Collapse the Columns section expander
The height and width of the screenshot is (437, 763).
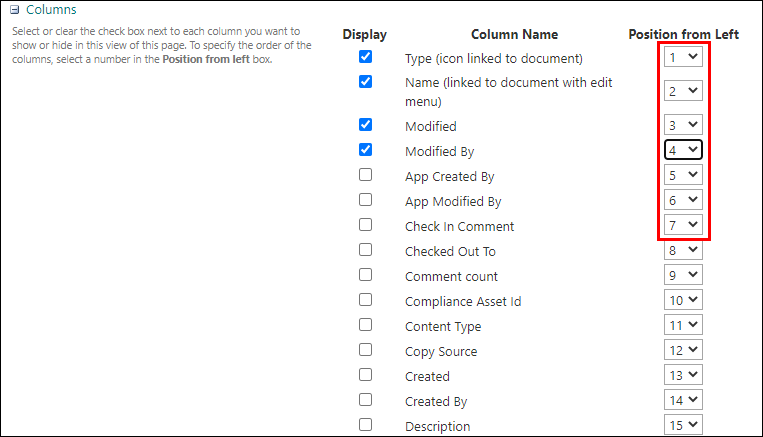click(15, 10)
